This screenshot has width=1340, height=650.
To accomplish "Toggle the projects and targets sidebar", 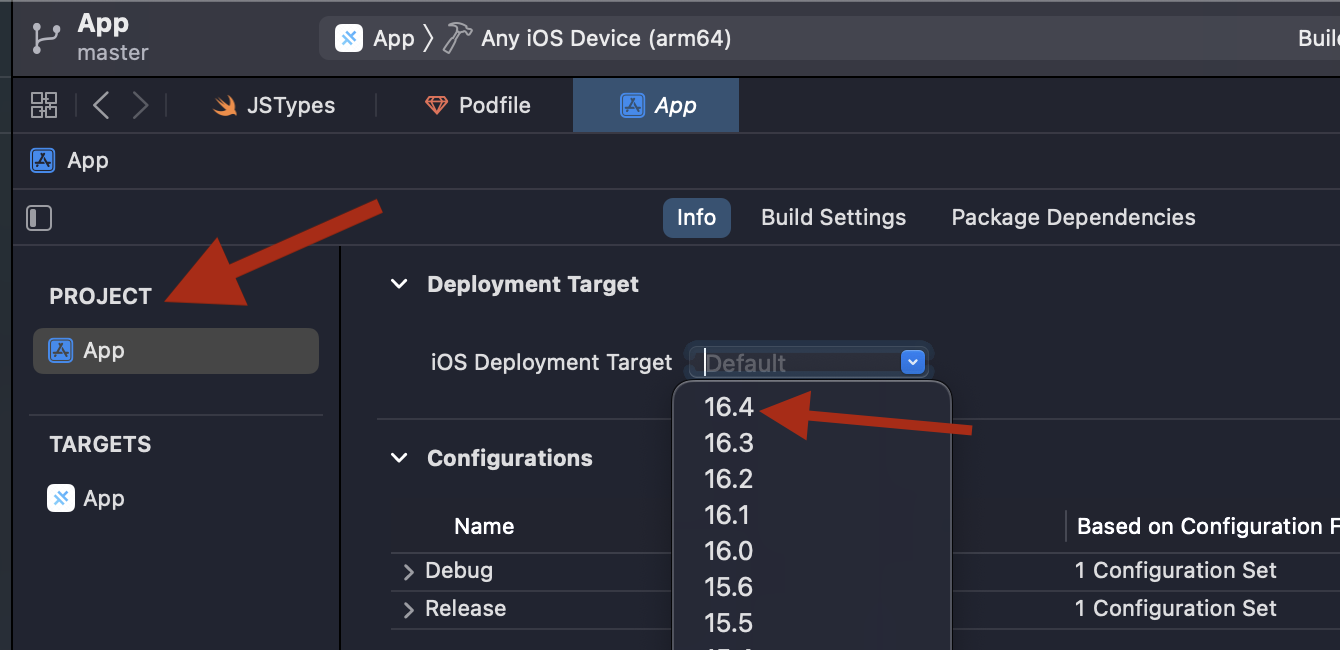I will [x=39, y=218].
